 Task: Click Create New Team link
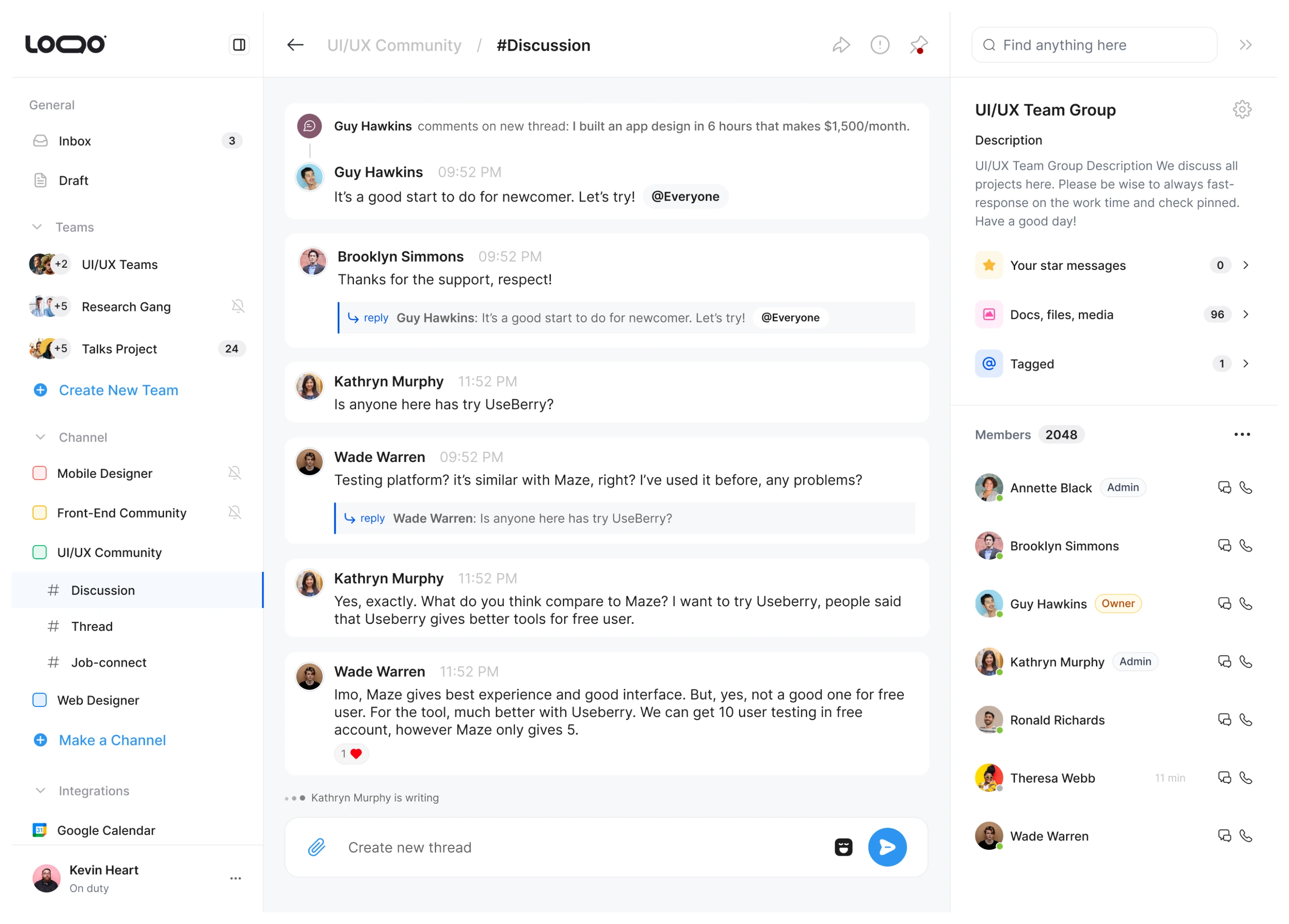point(118,390)
